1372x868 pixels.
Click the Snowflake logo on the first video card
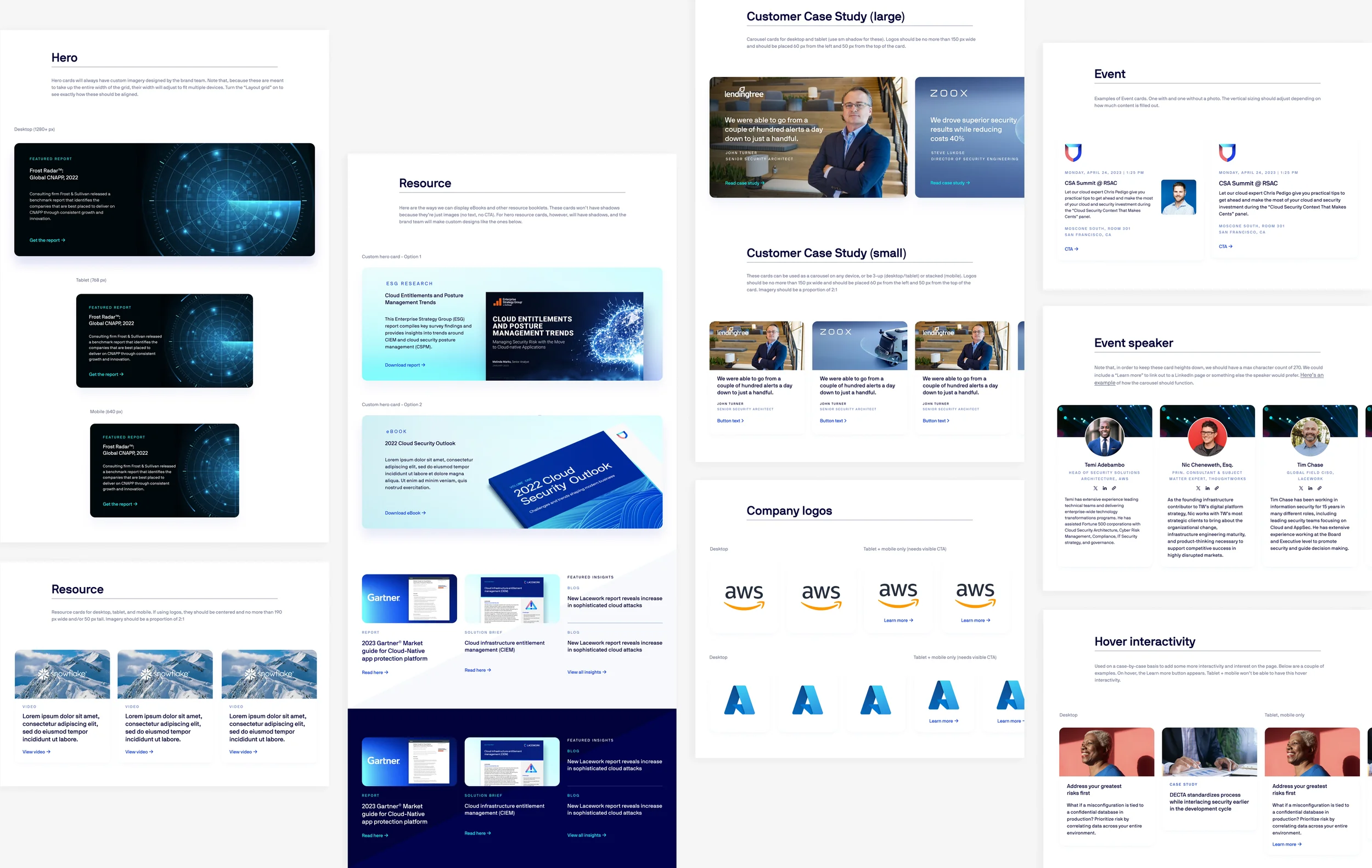click(61, 673)
